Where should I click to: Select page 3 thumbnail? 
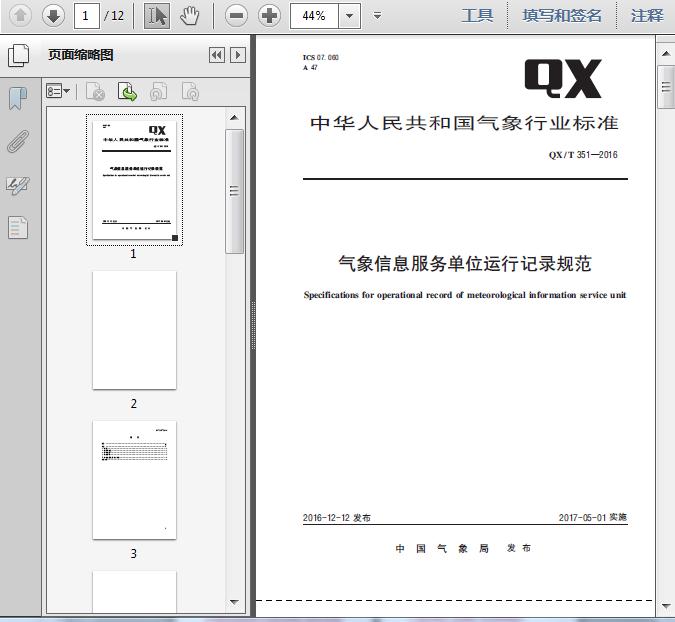point(134,480)
